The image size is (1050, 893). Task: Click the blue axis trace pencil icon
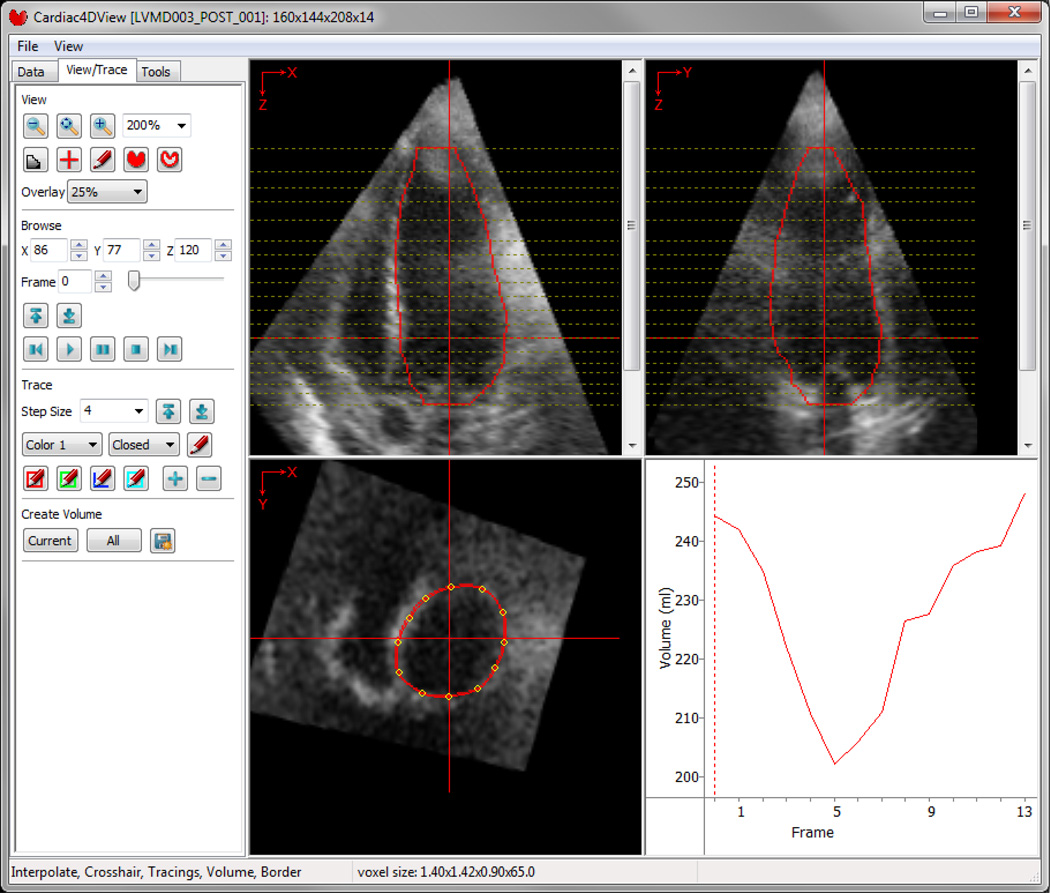(x=102, y=479)
